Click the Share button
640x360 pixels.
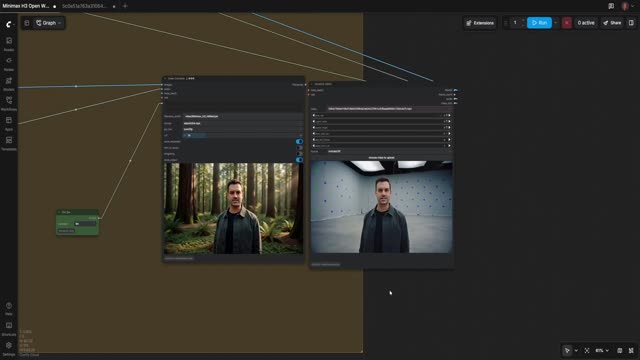coord(612,23)
